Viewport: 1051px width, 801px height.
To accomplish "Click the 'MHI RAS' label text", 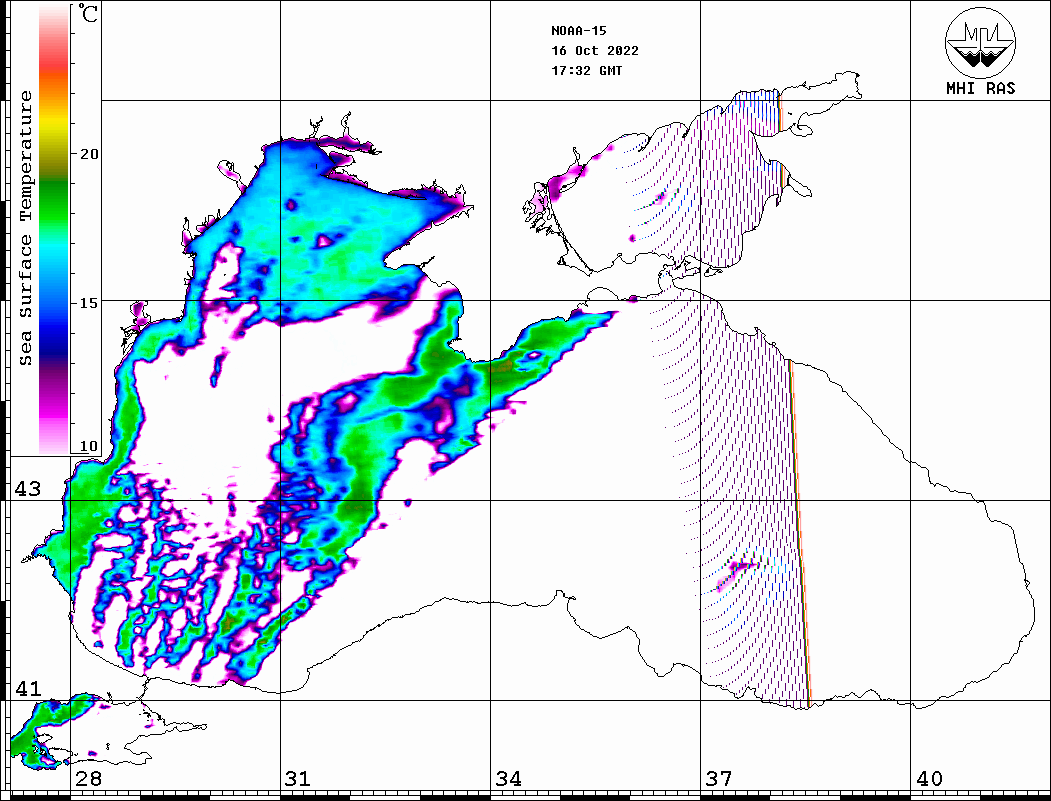I will (x=981, y=88).
